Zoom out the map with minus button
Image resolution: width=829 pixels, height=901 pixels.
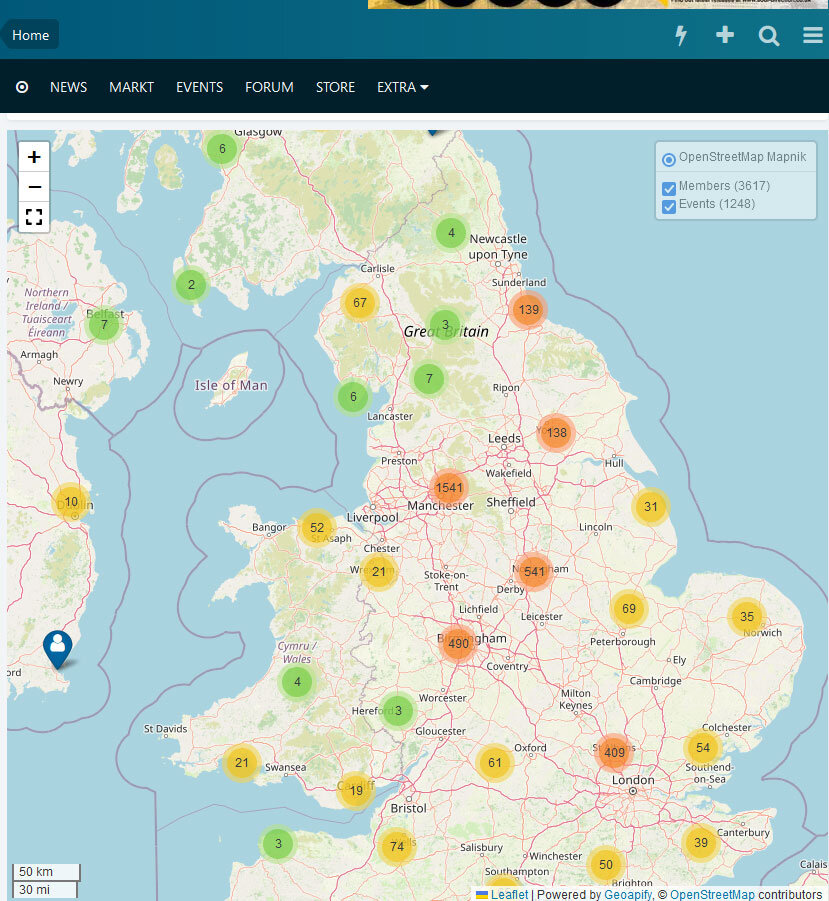[34, 187]
